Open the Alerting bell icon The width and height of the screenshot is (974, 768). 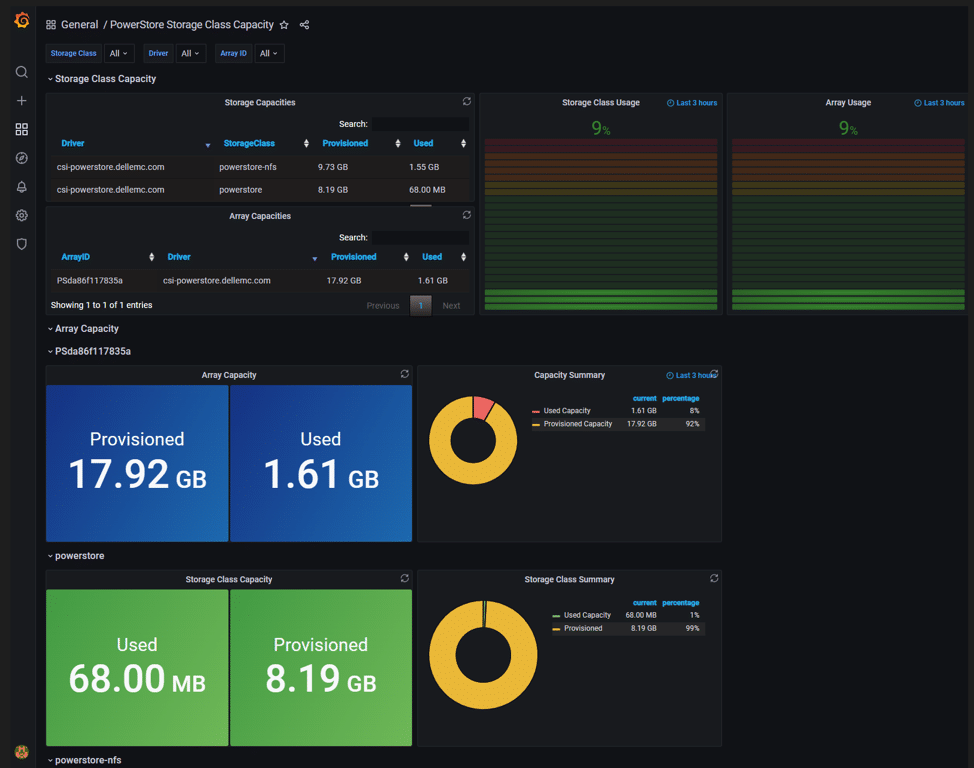22,186
